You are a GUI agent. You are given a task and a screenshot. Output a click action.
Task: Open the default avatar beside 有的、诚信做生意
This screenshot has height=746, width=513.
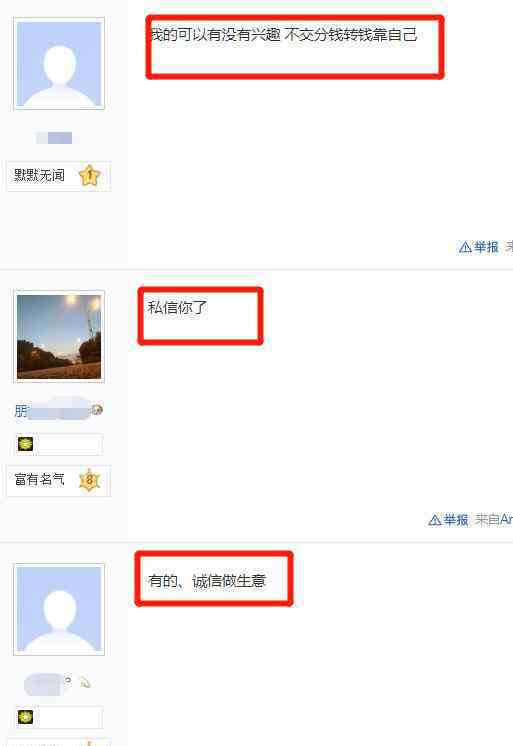[59, 609]
